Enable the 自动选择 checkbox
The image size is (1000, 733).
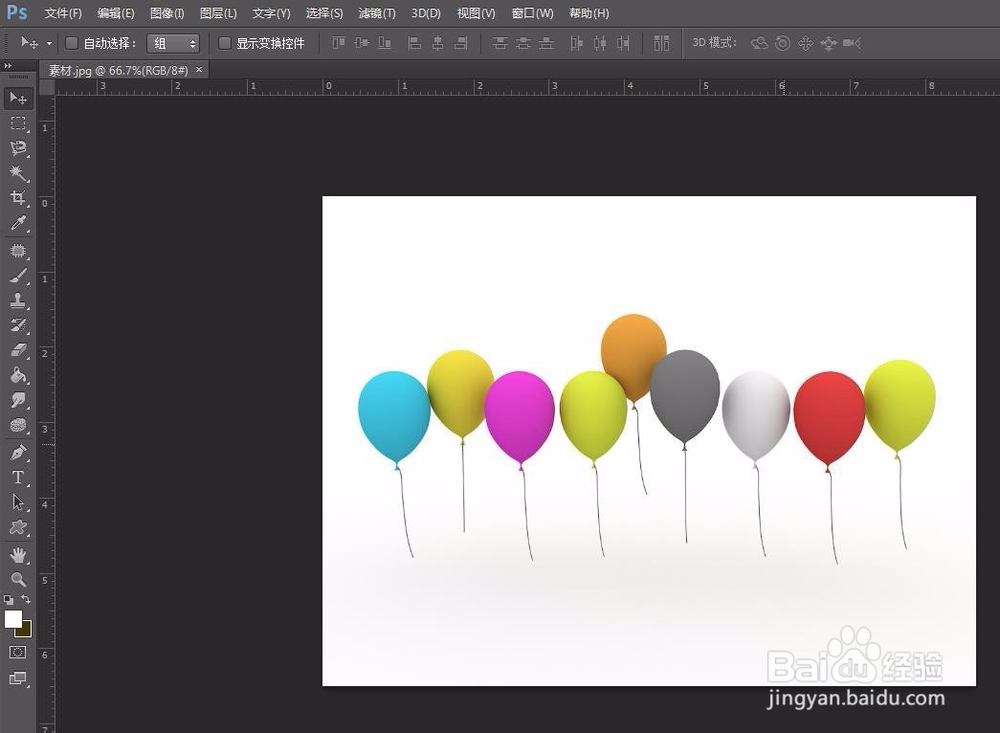72,43
